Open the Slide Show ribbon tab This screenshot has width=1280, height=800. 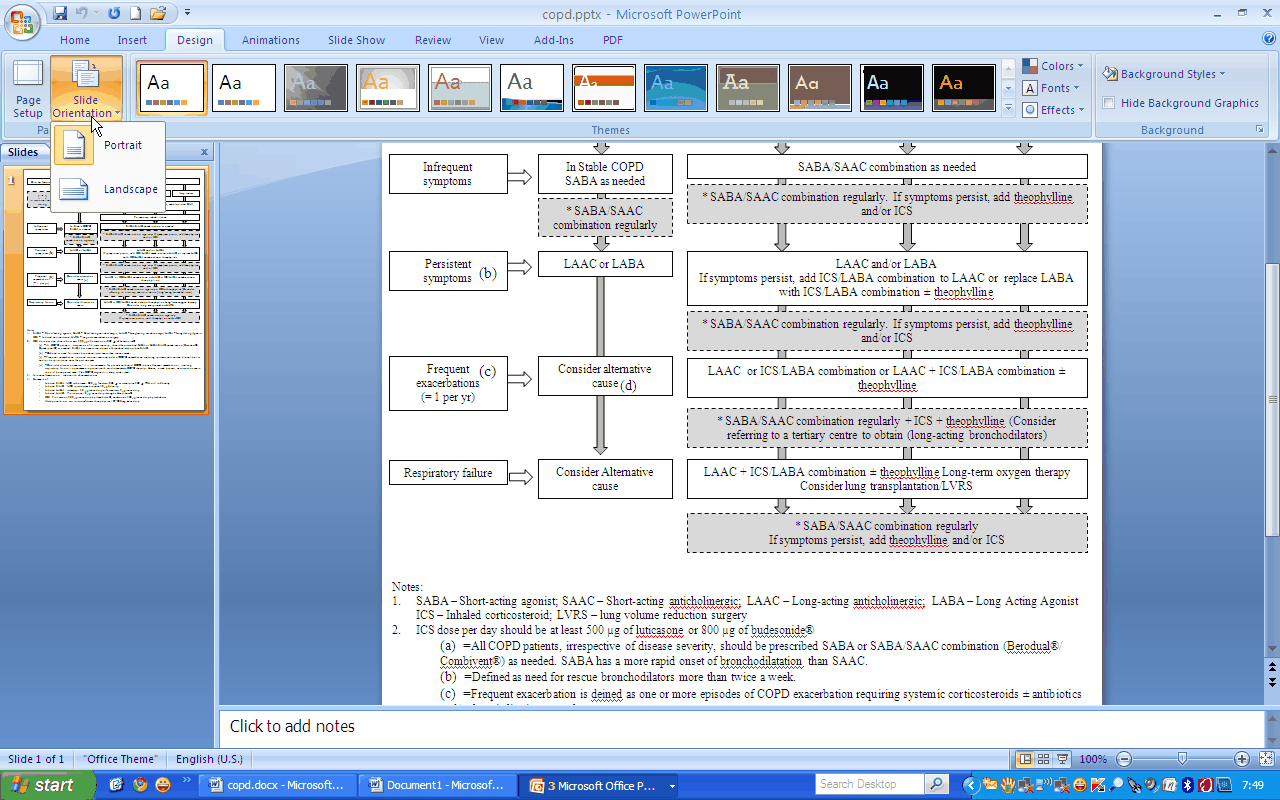click(356, 40)
